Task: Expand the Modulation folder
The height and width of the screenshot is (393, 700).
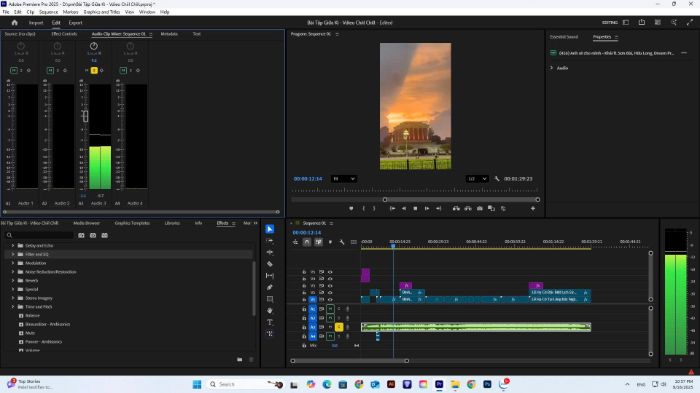Action: (x=12, y=263)
